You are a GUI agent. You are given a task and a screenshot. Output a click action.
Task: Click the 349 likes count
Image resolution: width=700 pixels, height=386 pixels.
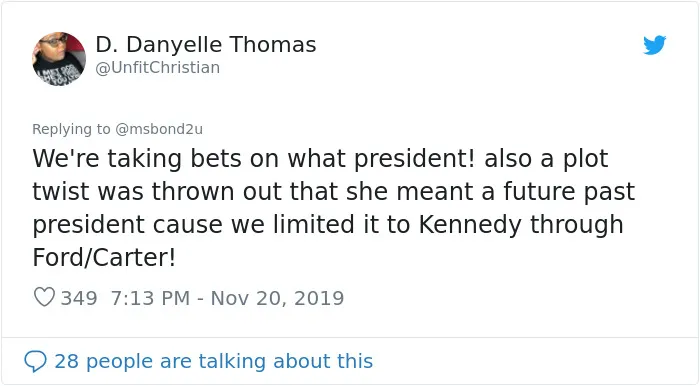pyautogui.click(x=79, y=298)
